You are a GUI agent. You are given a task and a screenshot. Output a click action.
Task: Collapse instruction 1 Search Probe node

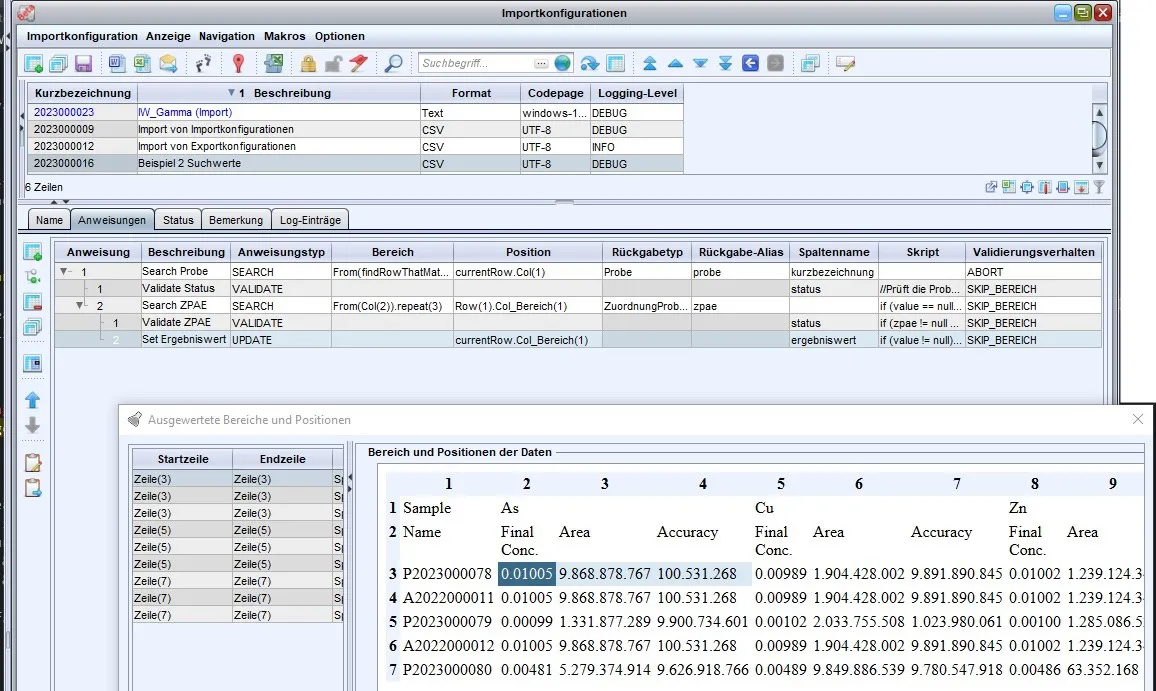point(64,272)
